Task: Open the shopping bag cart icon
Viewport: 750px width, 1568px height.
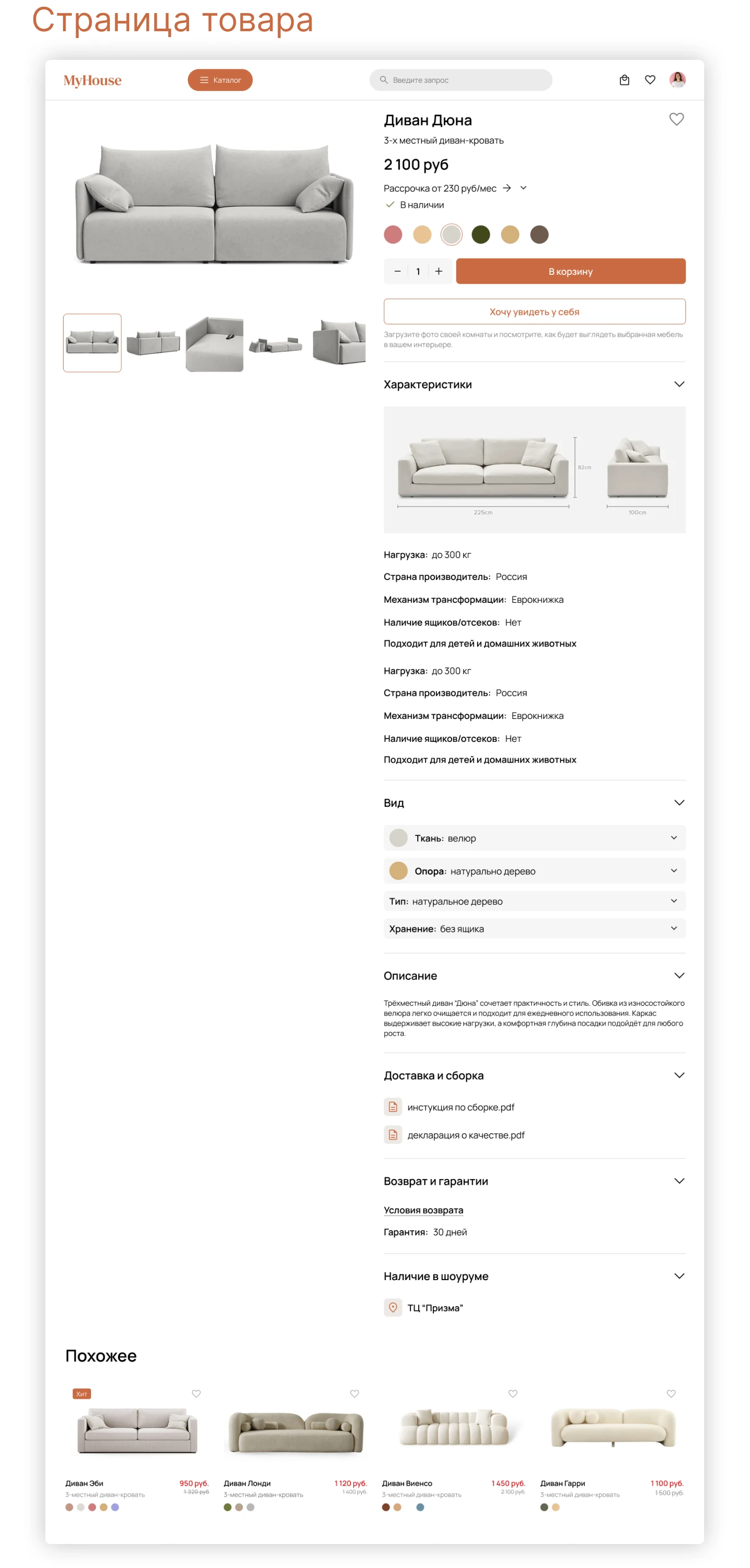Action: coord(624,80)
